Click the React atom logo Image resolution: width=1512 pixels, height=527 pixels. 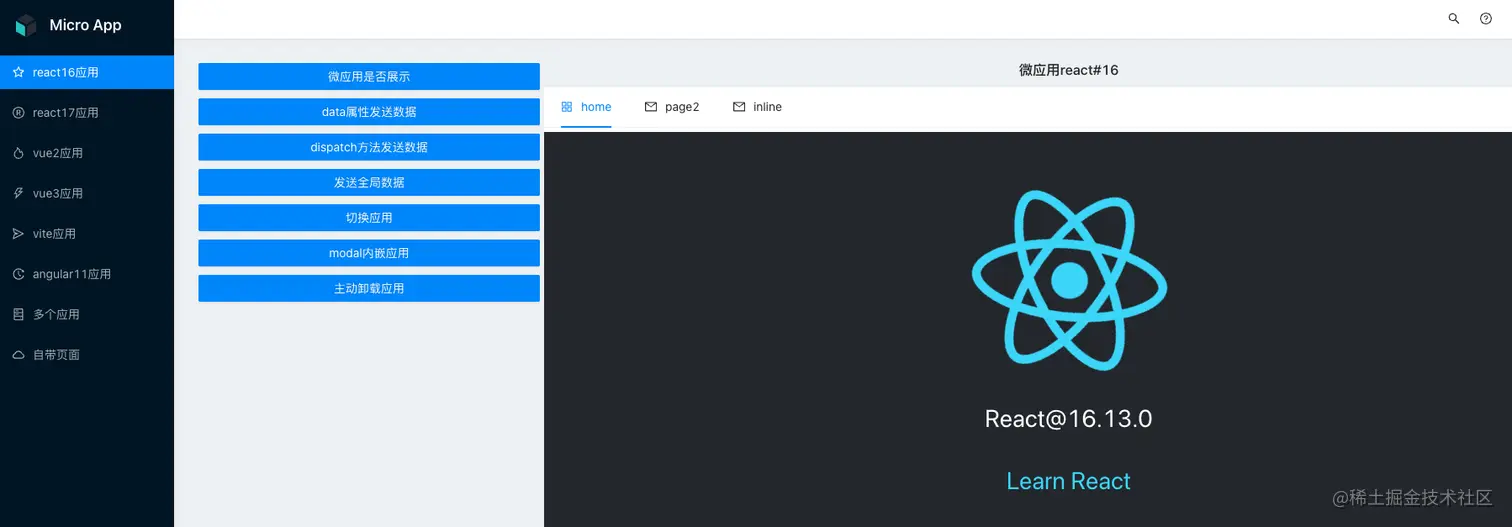[x=1069, y=279]
